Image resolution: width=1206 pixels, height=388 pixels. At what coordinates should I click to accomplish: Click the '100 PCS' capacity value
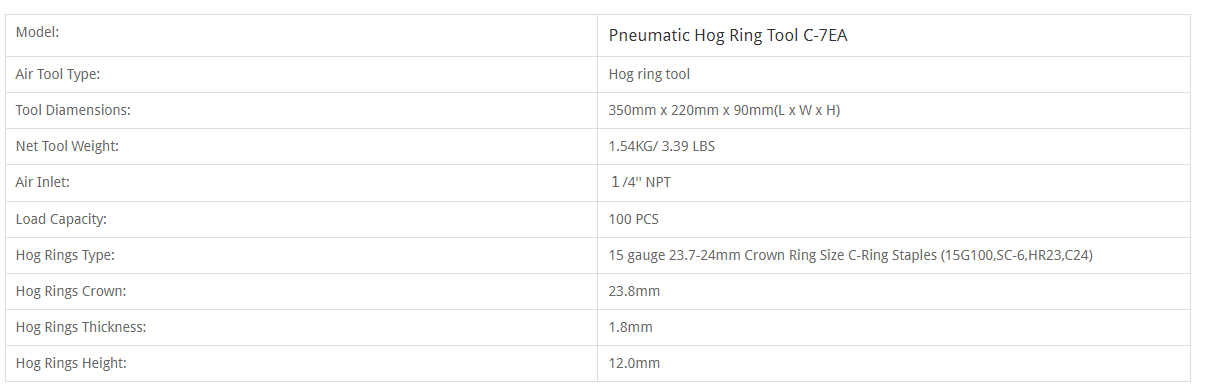point(633,219)
